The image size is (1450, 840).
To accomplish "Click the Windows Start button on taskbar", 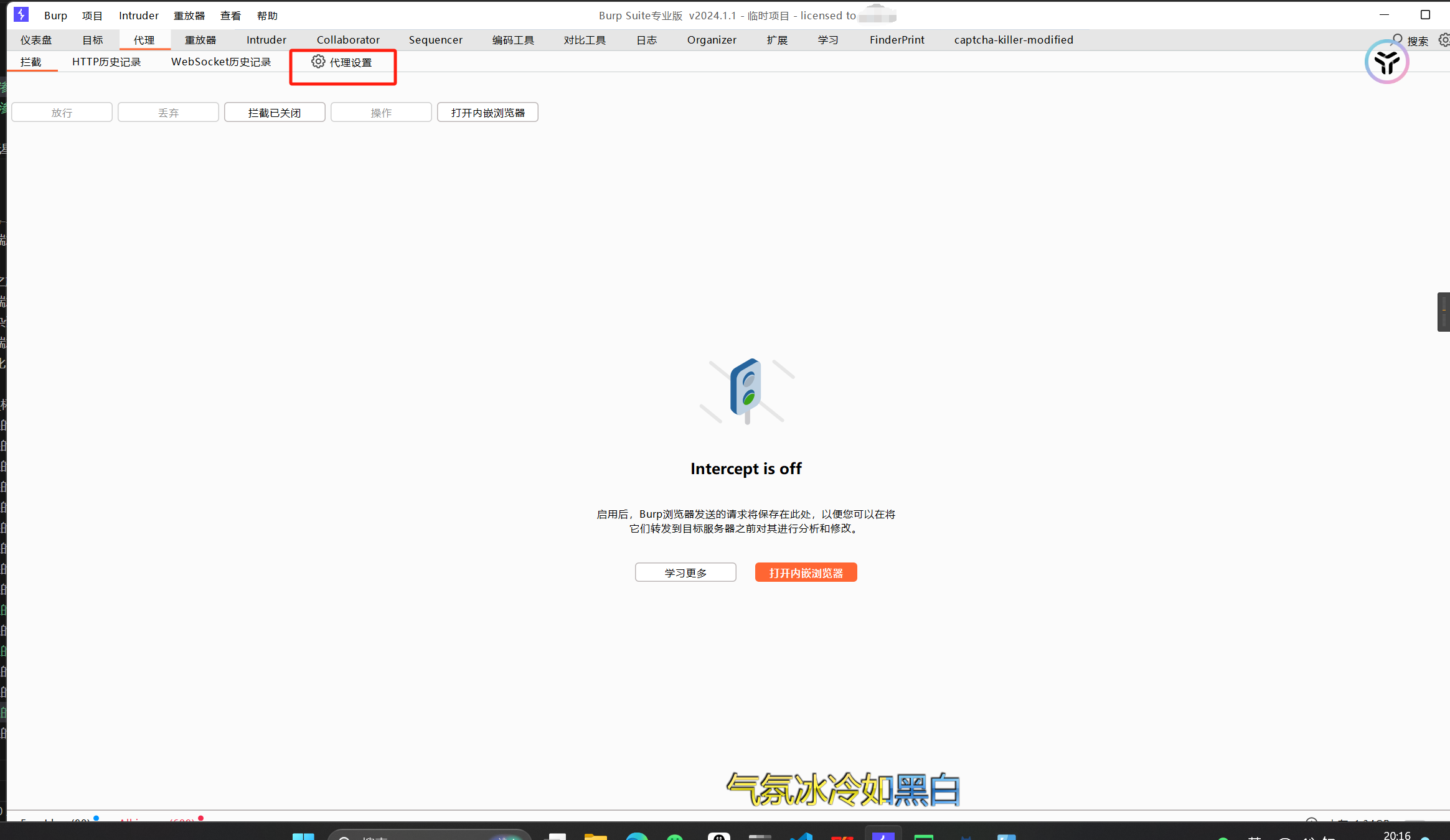I will [x=303, y=836].
